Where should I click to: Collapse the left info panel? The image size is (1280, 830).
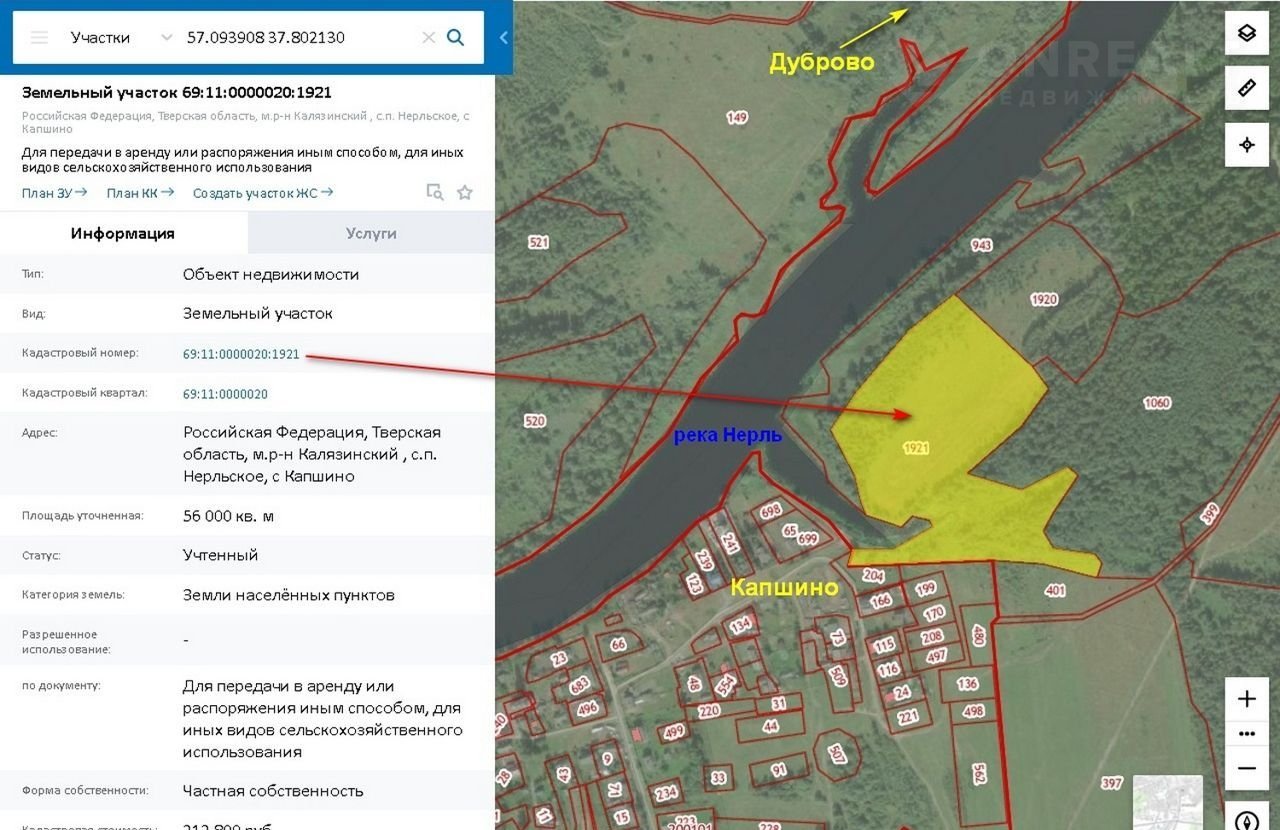503,38
